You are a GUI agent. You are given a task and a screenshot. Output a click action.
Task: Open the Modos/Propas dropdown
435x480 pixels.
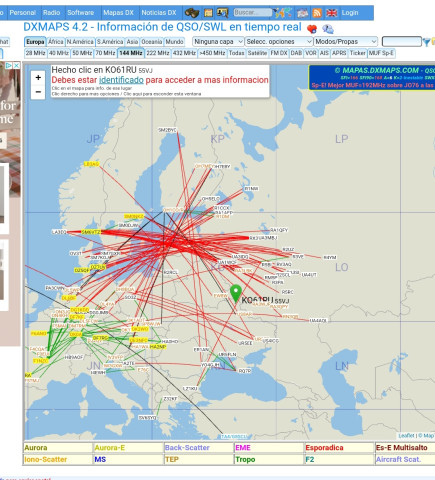(x=345, y=42)
